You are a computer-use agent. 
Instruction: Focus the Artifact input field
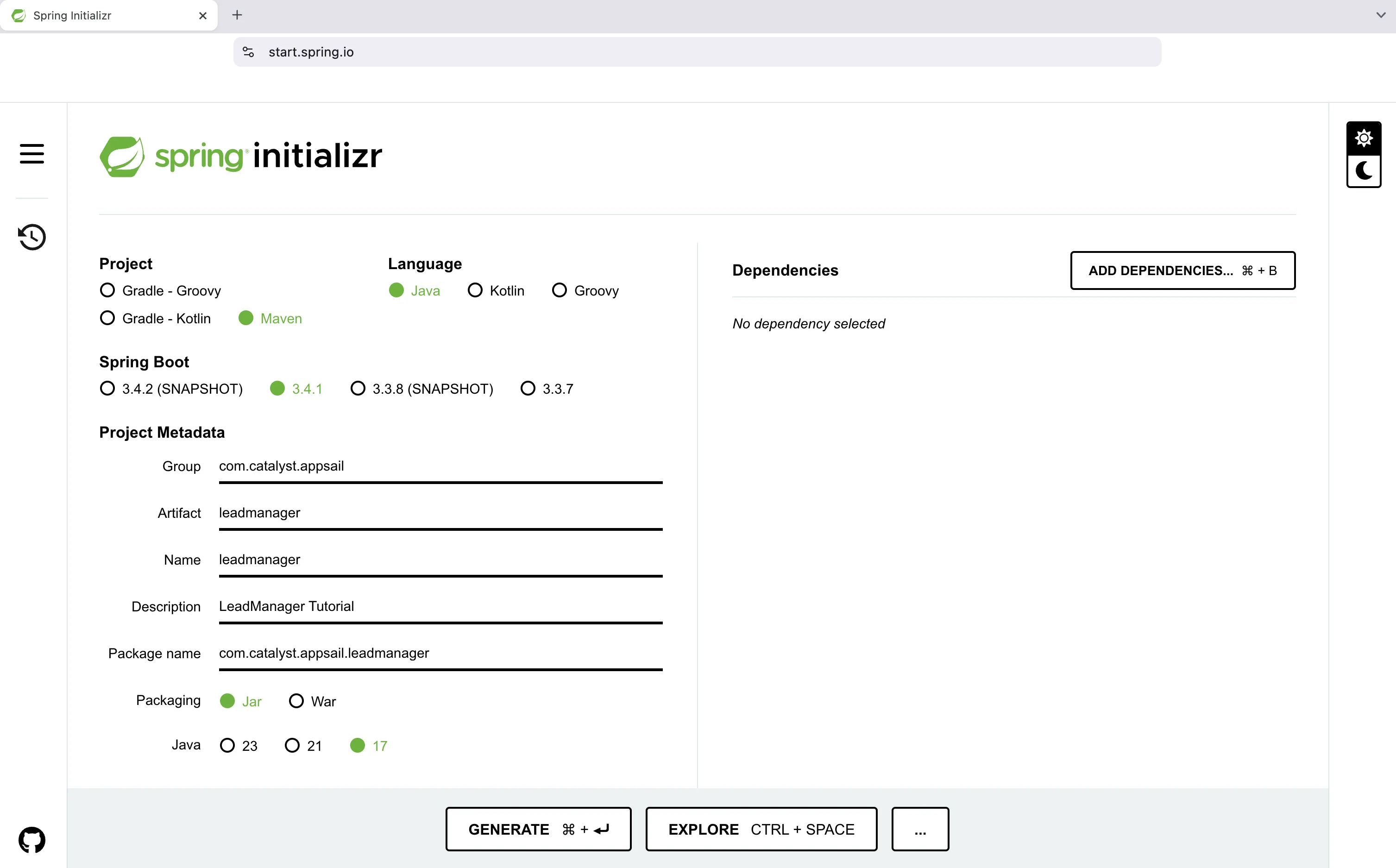(440, 513)
